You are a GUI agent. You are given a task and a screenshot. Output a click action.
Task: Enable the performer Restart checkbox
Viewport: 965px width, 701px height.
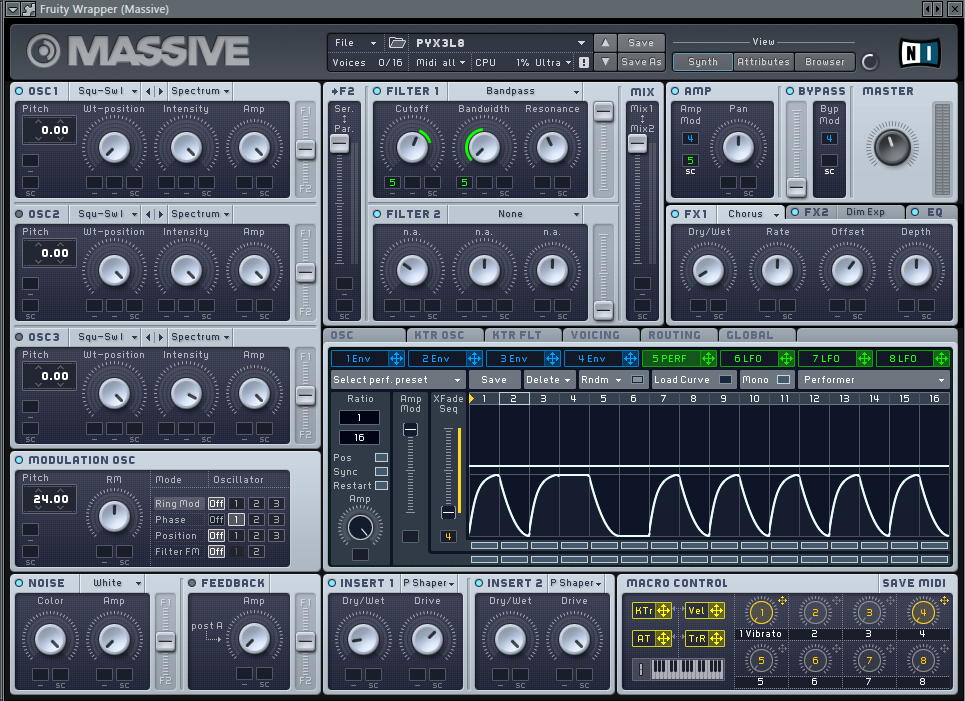click(x=382, y=486)
